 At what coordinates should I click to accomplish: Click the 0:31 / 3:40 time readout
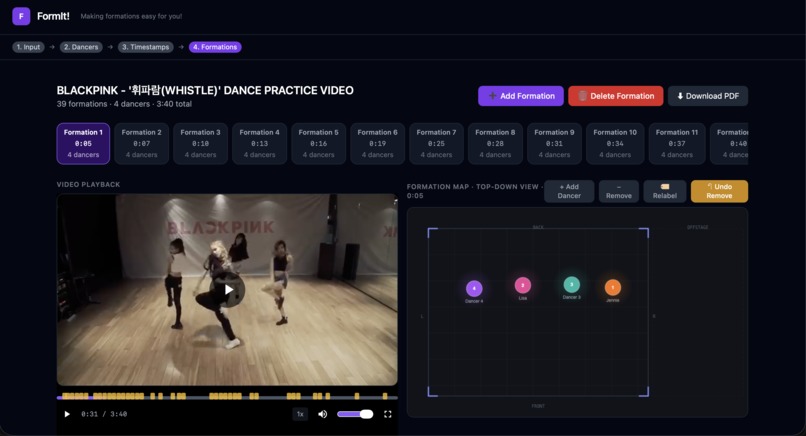coord(104,414)
